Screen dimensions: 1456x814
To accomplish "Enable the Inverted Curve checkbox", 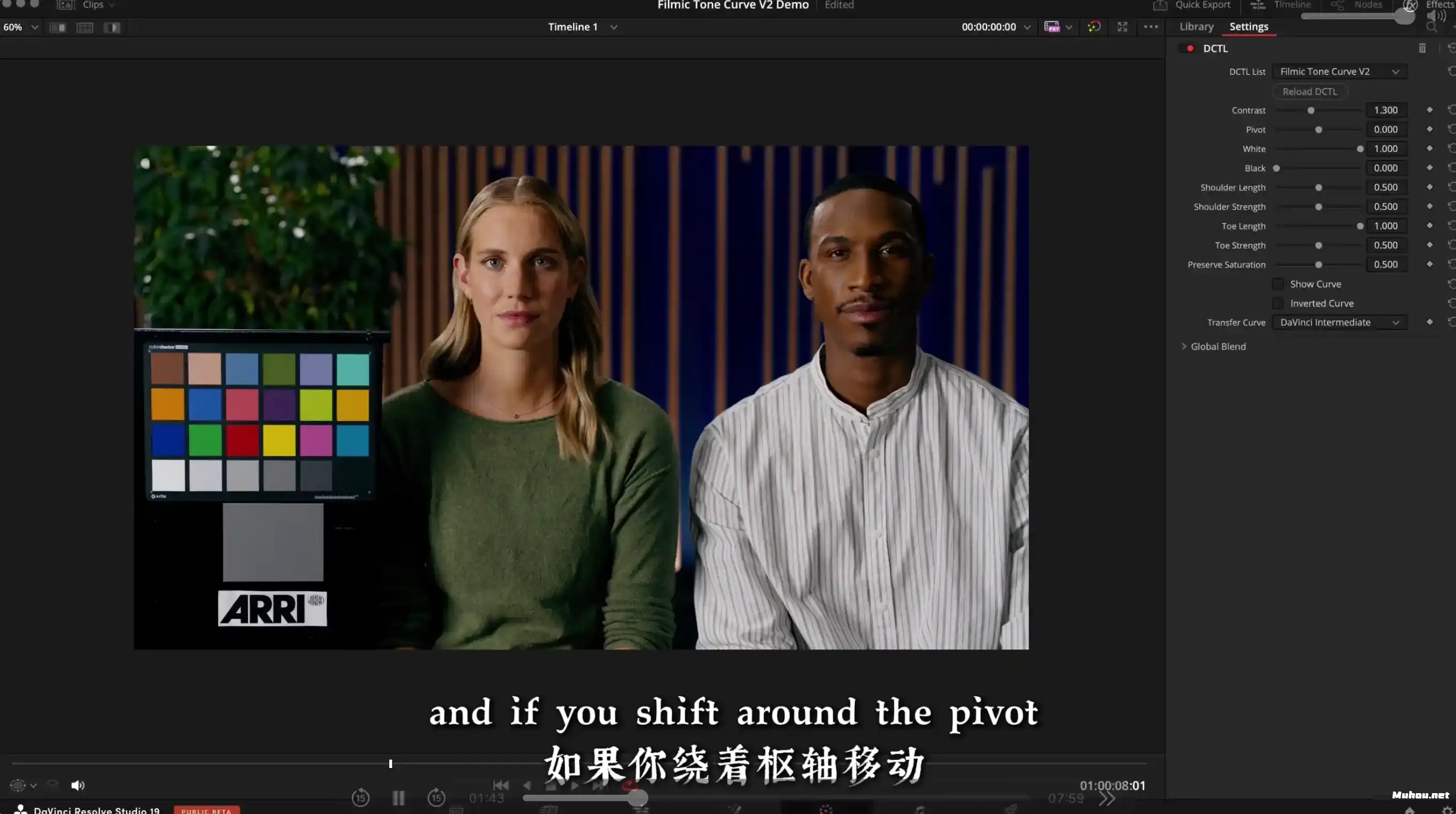I will coord(1278,303).
